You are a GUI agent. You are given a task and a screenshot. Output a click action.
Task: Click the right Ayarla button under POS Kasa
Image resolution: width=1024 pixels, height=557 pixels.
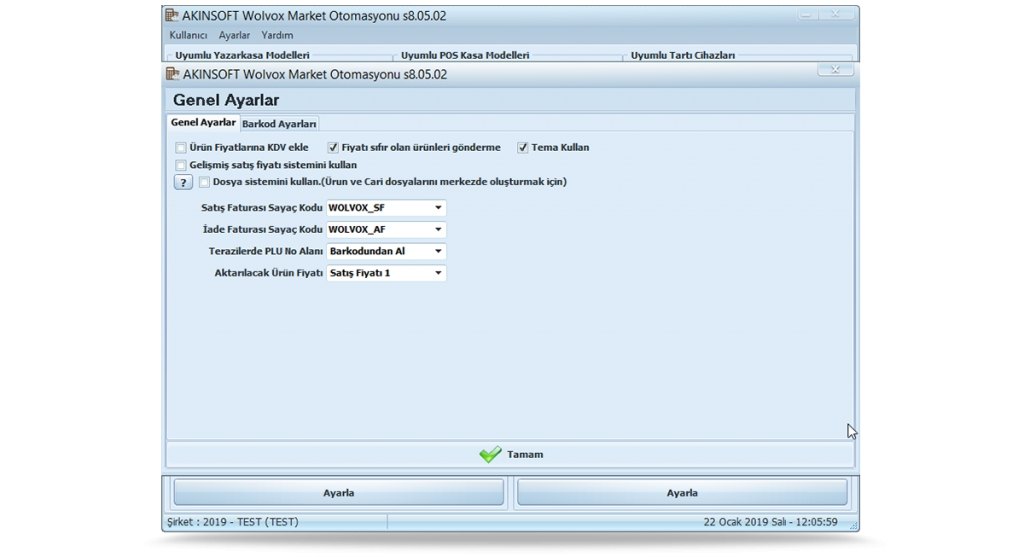click(x=682, y=492)
